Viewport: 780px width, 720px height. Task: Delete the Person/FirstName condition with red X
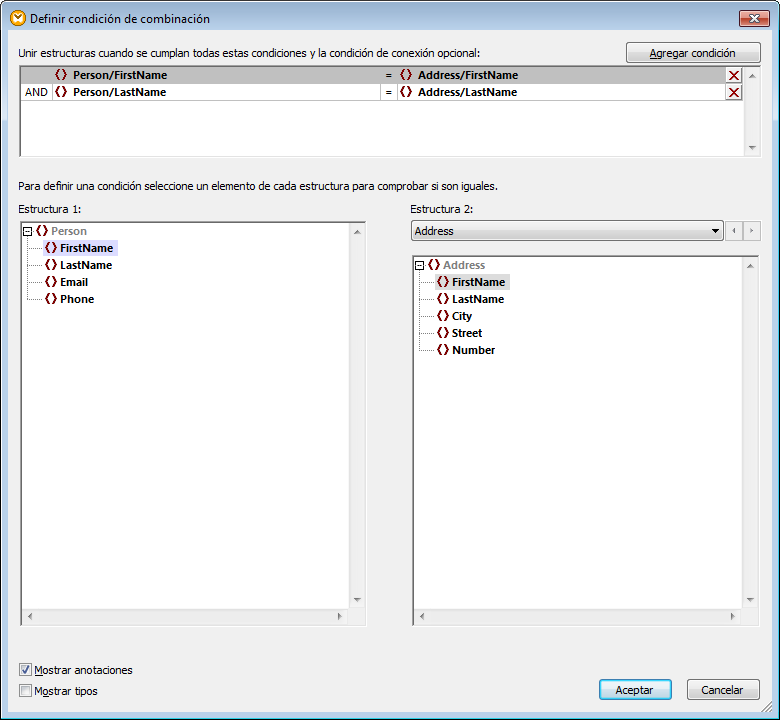[x=734, y=76]
